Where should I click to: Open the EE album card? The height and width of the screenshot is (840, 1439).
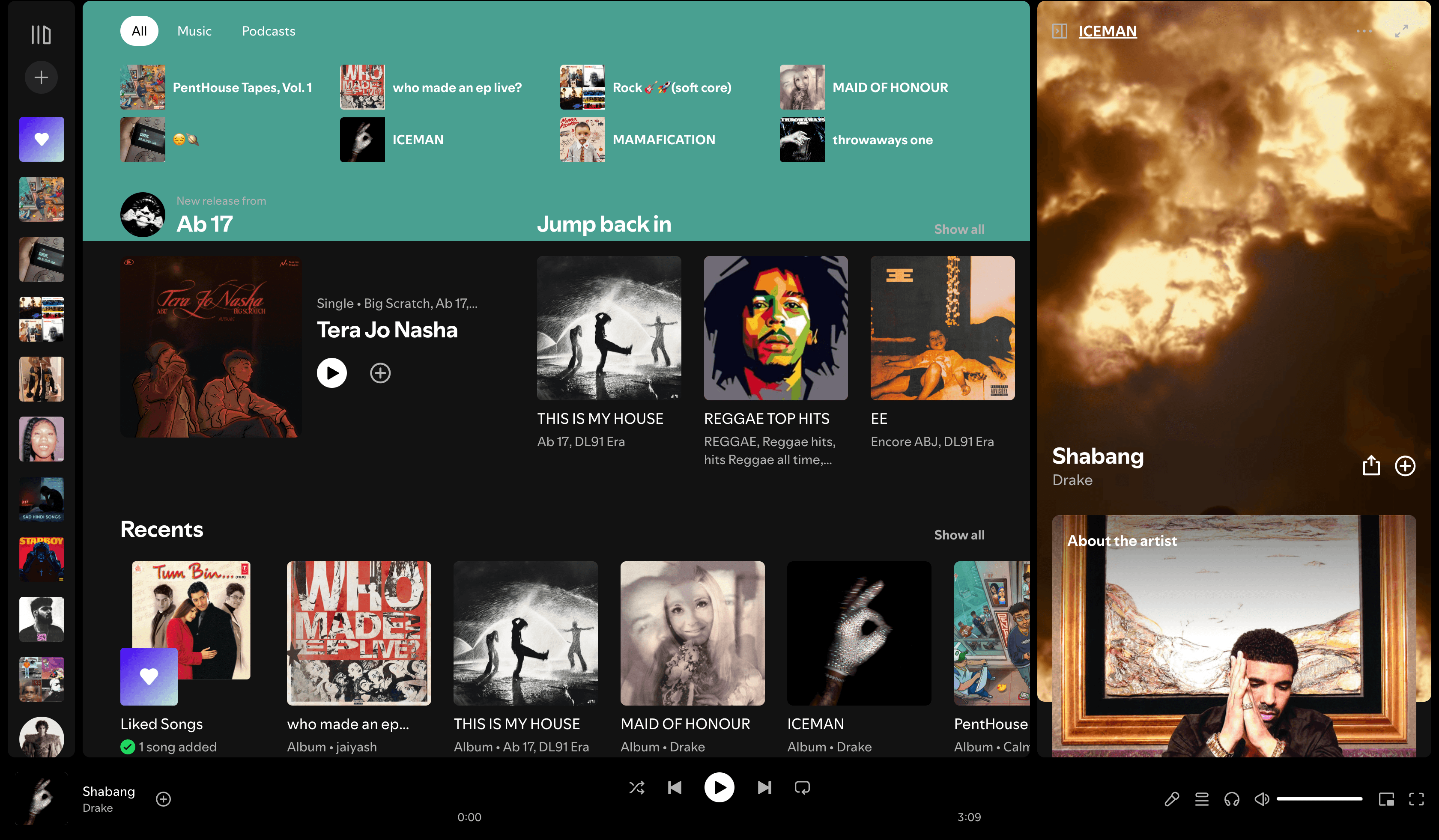pyautogui.click(x=942, y=354)
